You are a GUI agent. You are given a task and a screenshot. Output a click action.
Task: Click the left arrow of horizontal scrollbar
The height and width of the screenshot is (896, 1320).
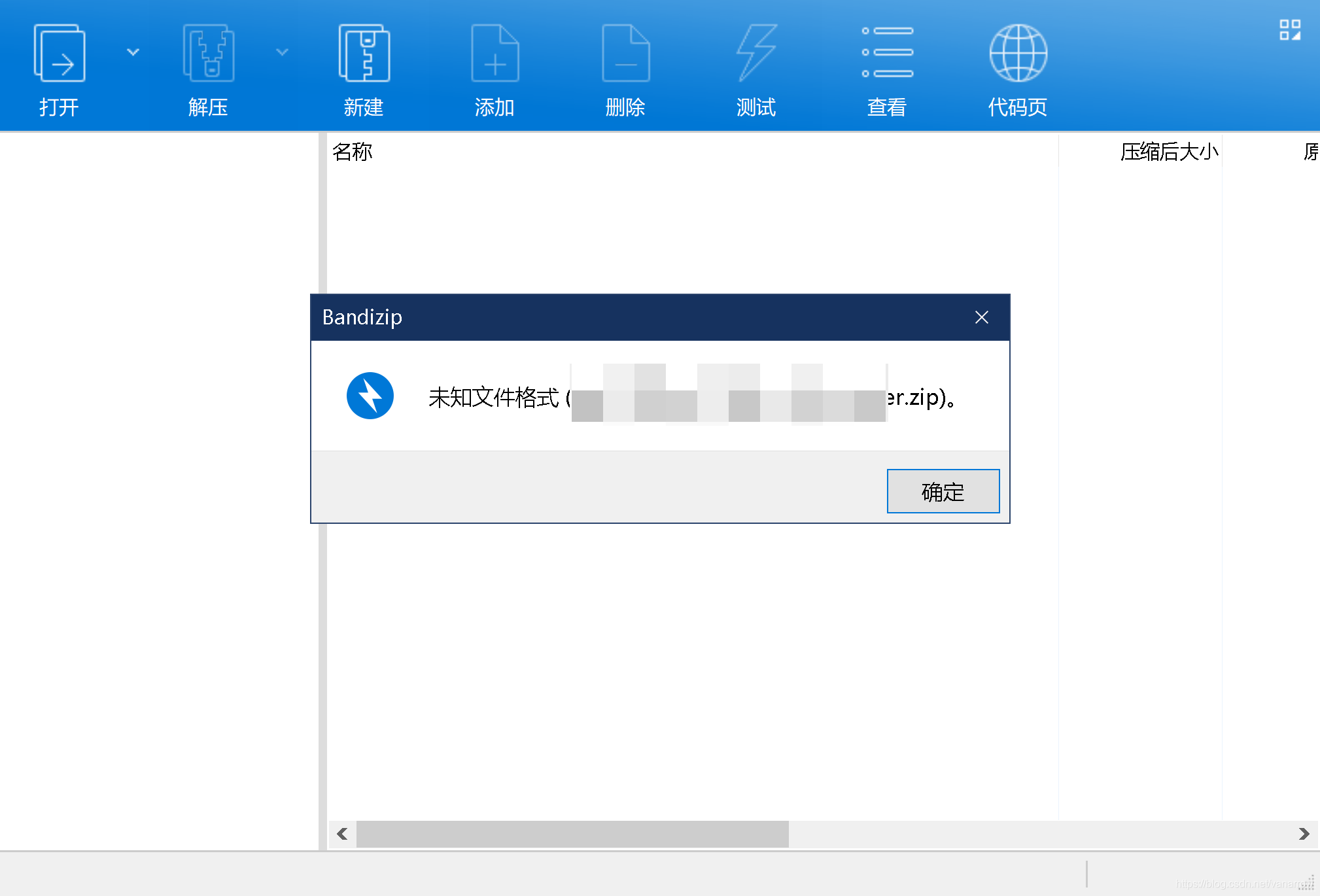click(x=342, y=834)
